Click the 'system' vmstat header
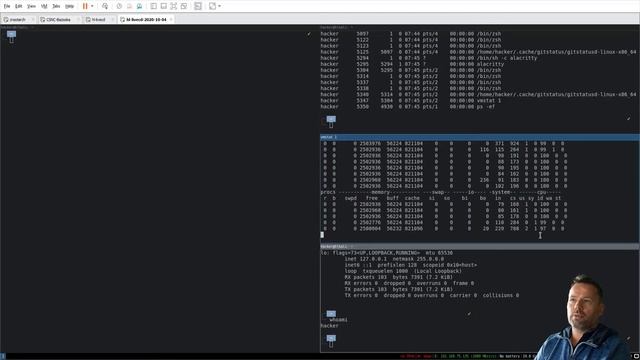This screenshot has width=640, height=360. pos(501,192)
